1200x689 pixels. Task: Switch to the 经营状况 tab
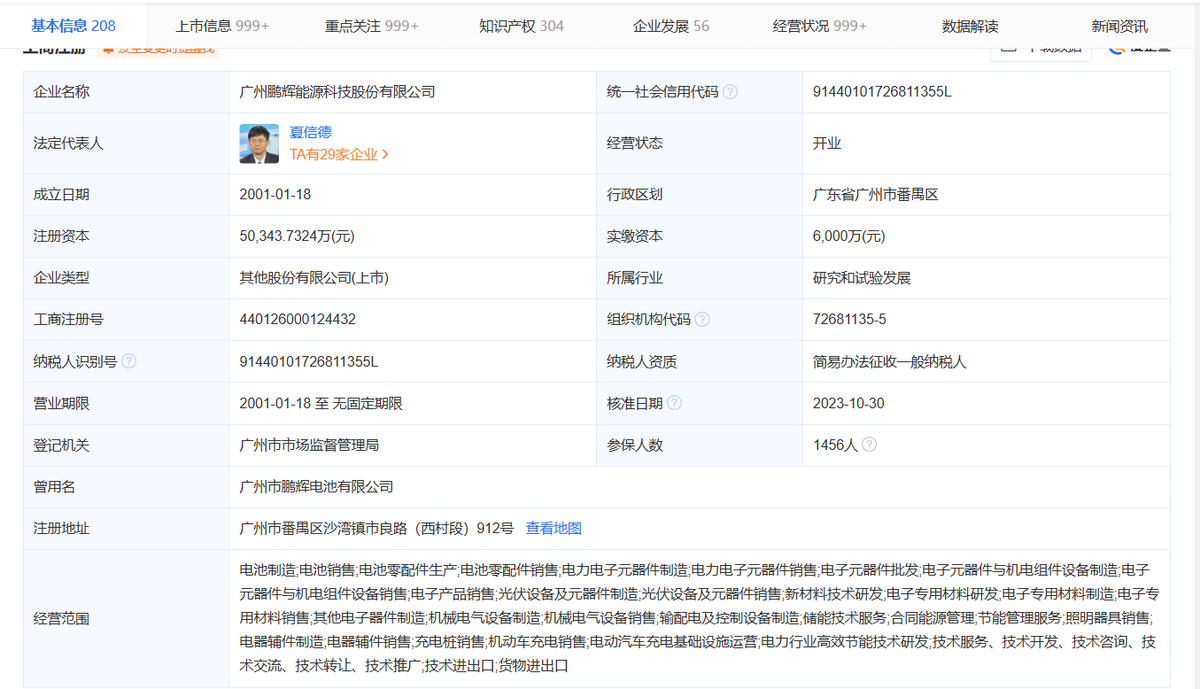coord(820,26)
